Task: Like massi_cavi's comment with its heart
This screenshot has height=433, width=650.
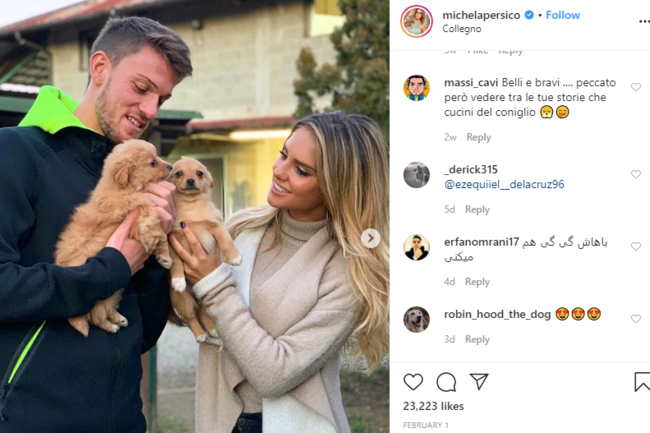Action: tap(635, 87)
